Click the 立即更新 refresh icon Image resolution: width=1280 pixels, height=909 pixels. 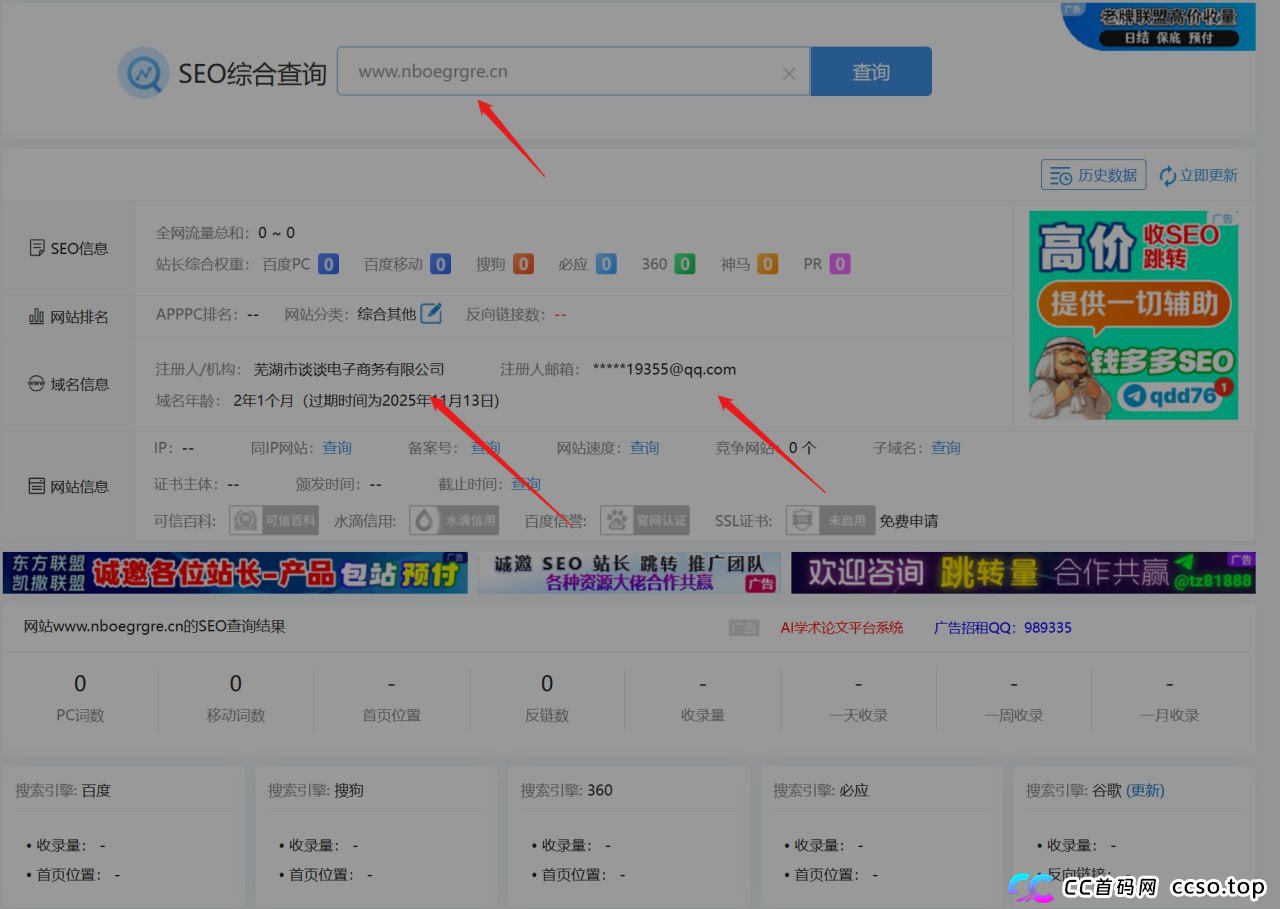[x=1166, y=174]
